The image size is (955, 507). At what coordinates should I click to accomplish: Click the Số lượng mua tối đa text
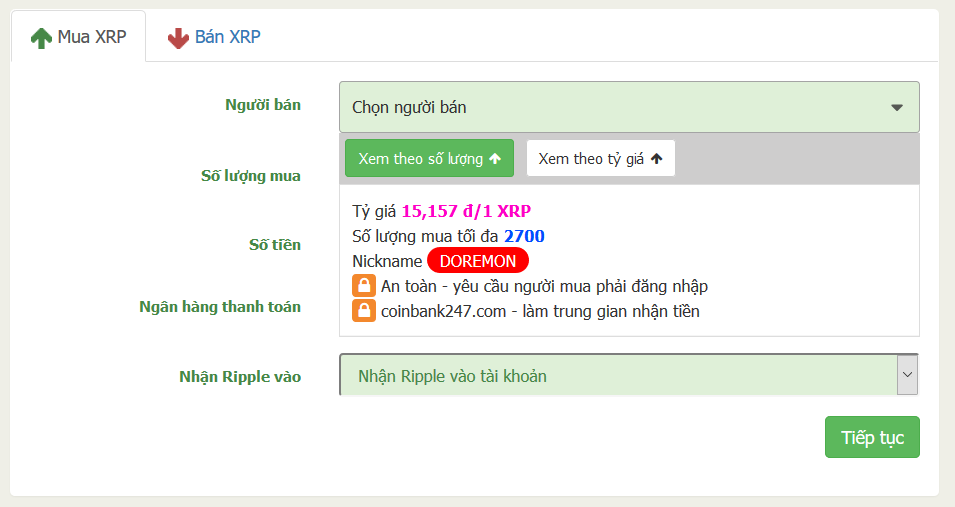tap(425, 236)
